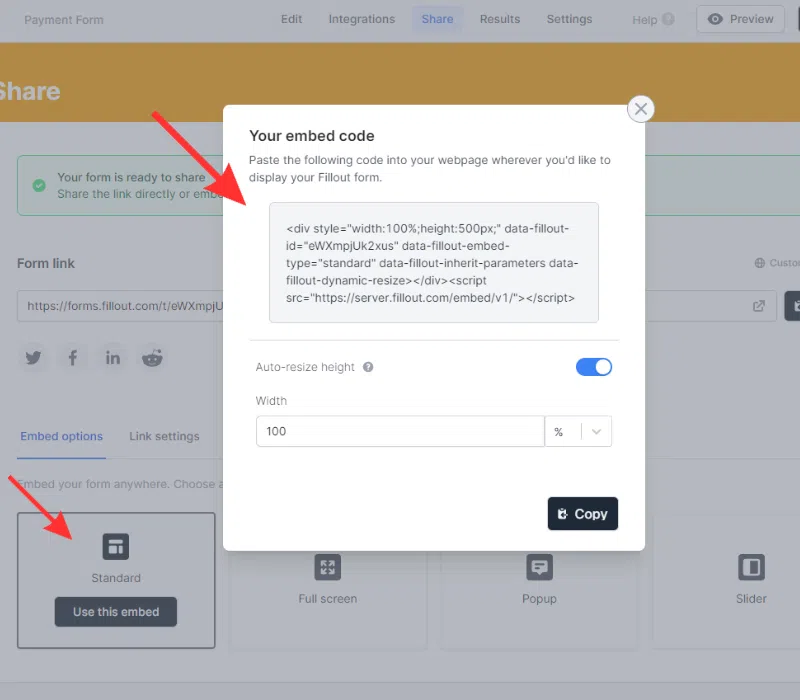Switch to the Link settings tab

[164, 436]
